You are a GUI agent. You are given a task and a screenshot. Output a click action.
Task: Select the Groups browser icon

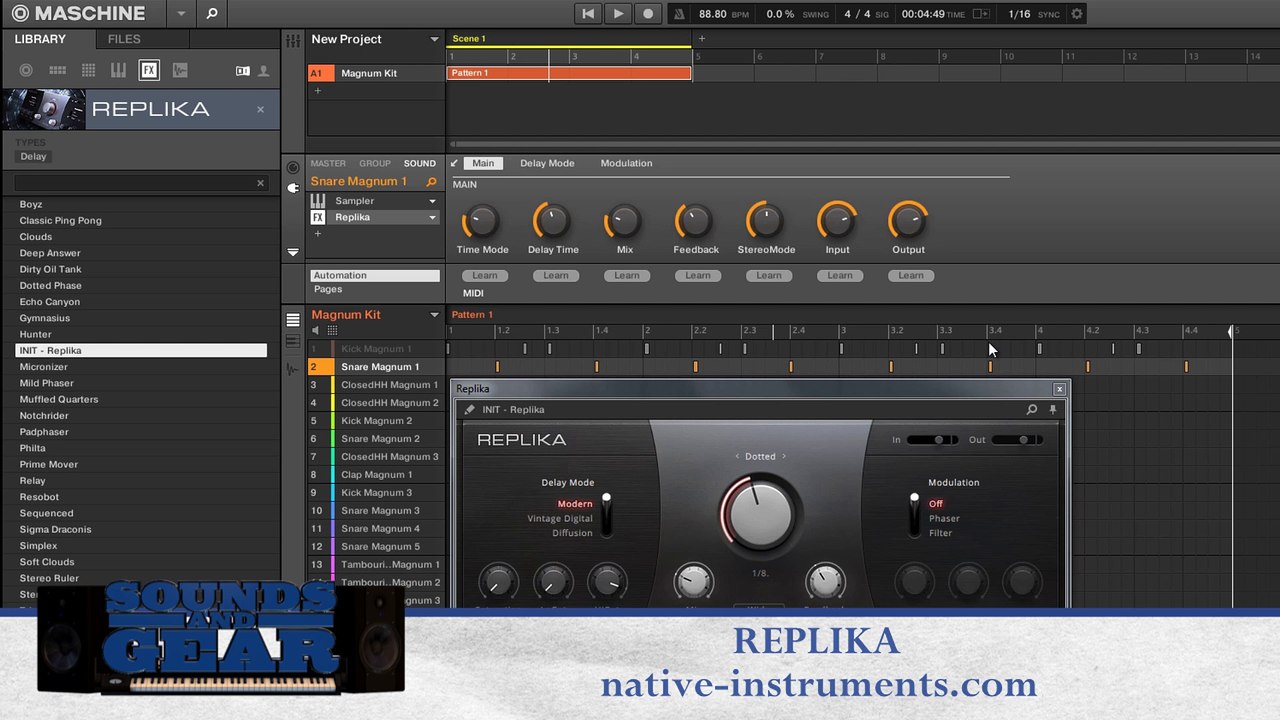(57, 70)
